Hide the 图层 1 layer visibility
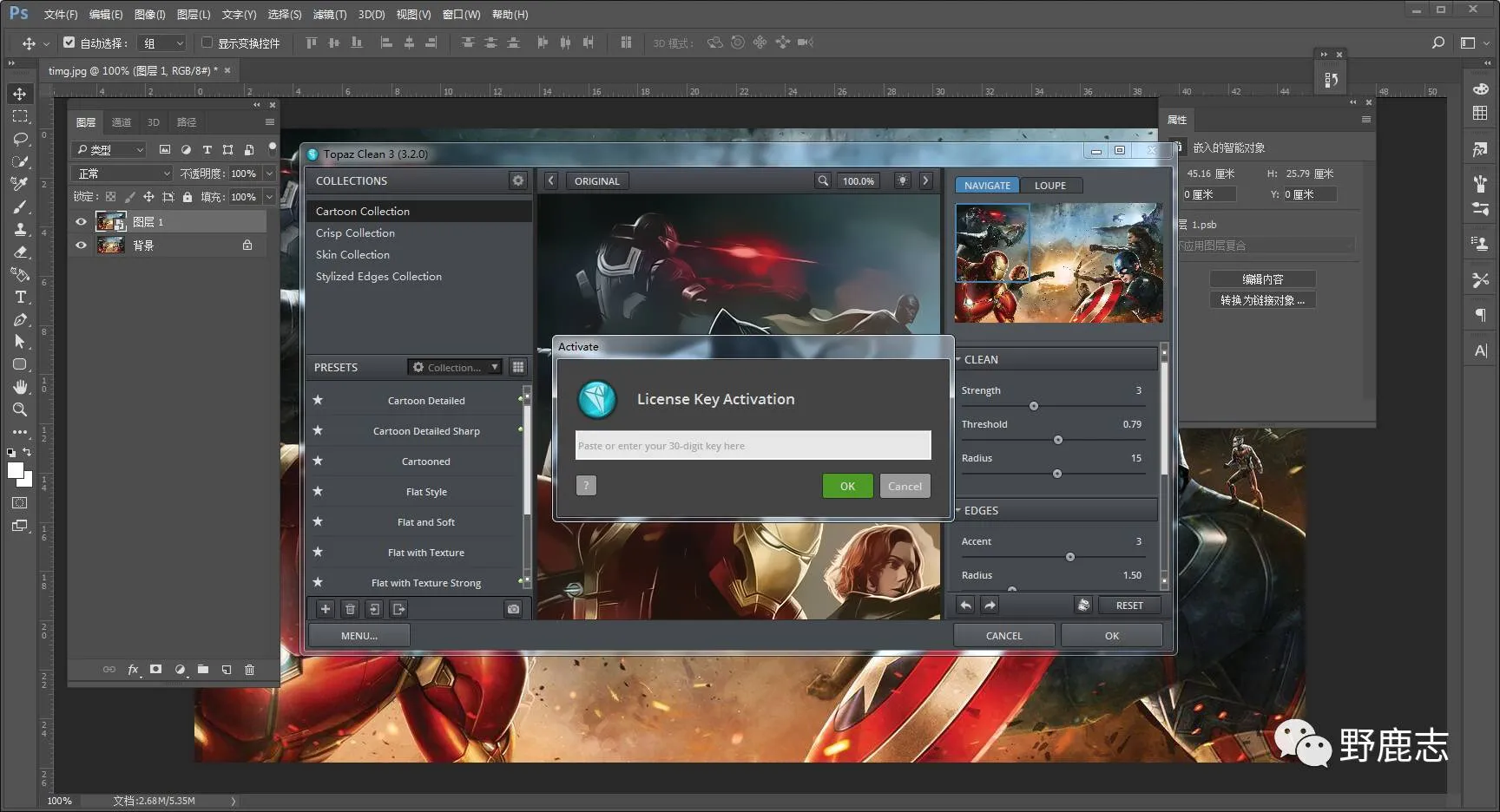1500x812 pixels. click(x=81, y=222)
